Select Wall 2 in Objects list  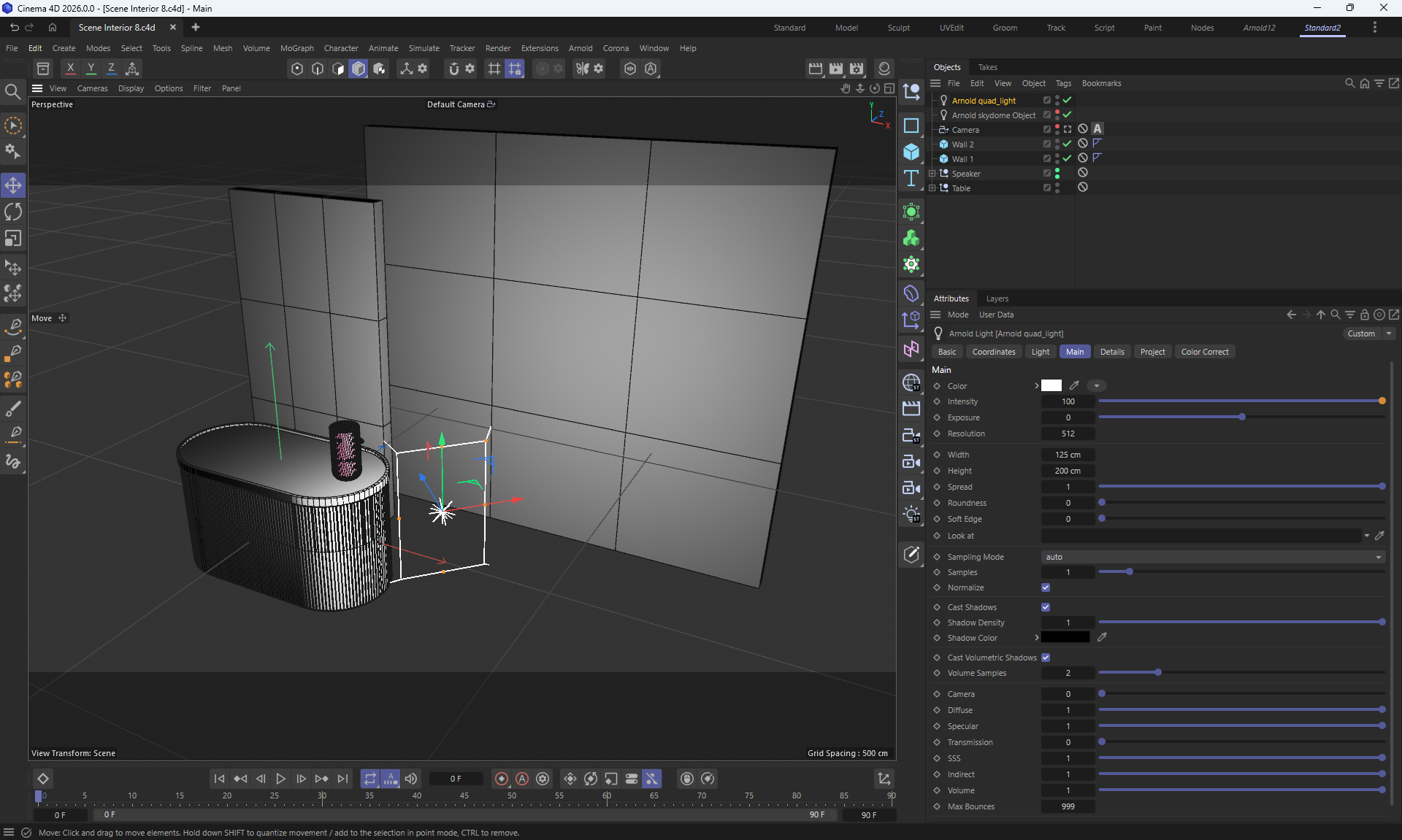click(x=962, y=145)
